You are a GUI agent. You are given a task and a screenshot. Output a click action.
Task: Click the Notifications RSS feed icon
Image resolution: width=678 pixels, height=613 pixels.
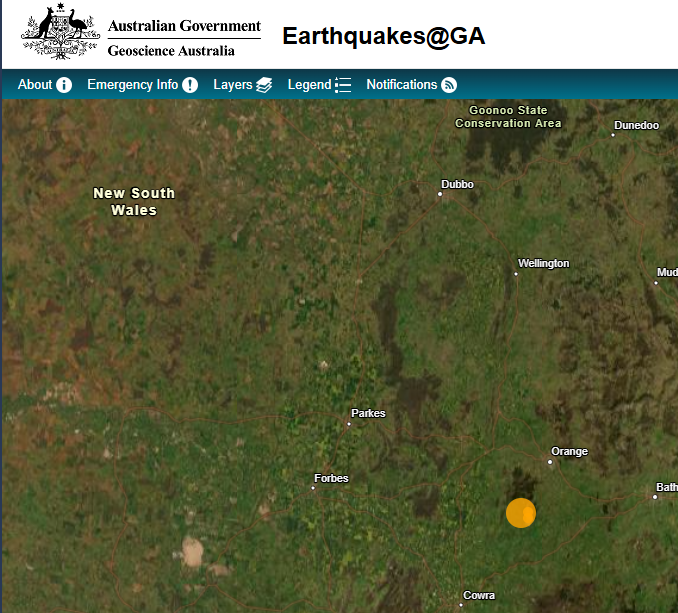[449, 85]
